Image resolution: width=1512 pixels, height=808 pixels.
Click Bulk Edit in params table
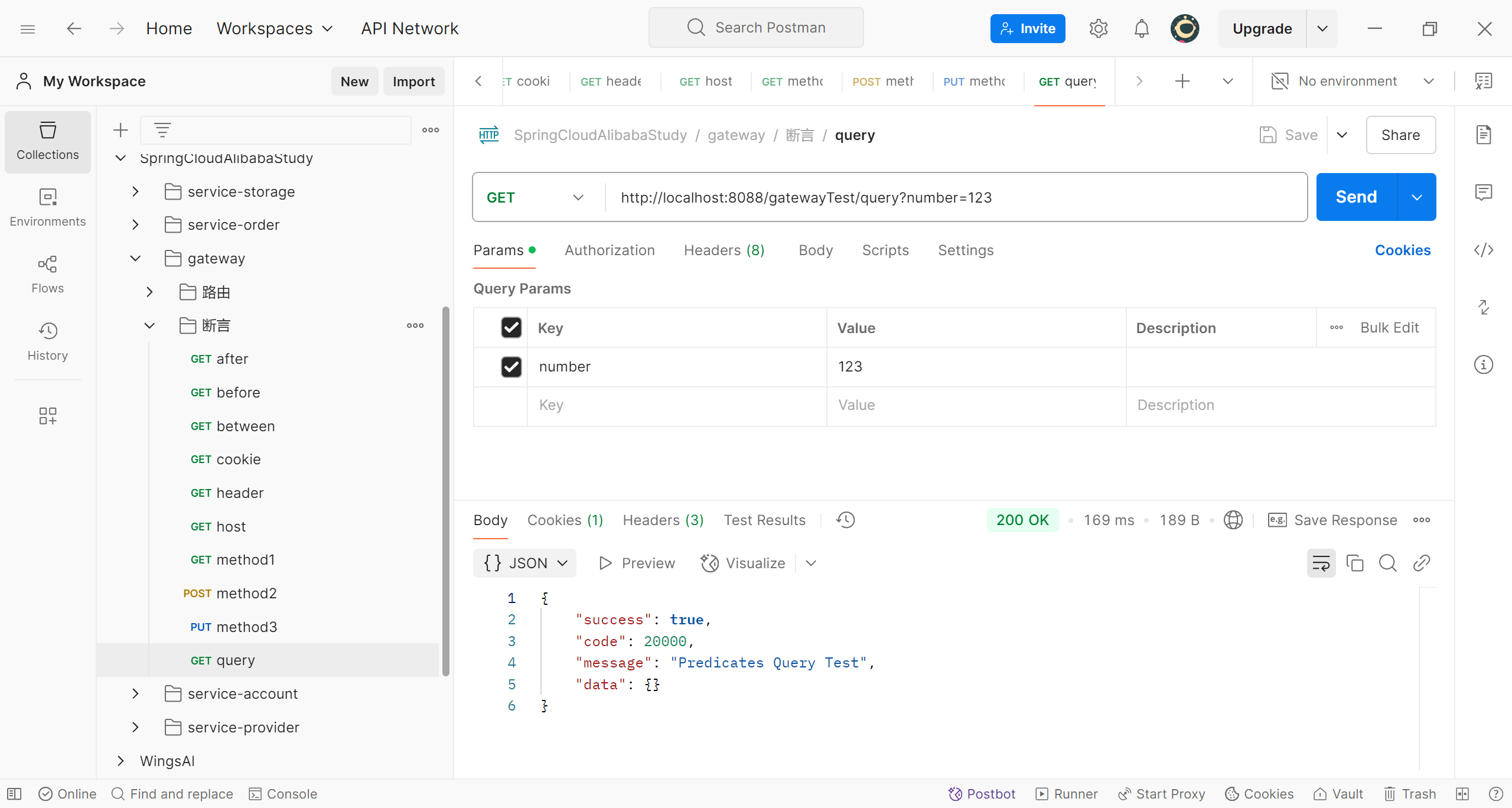click(1389, 327)
